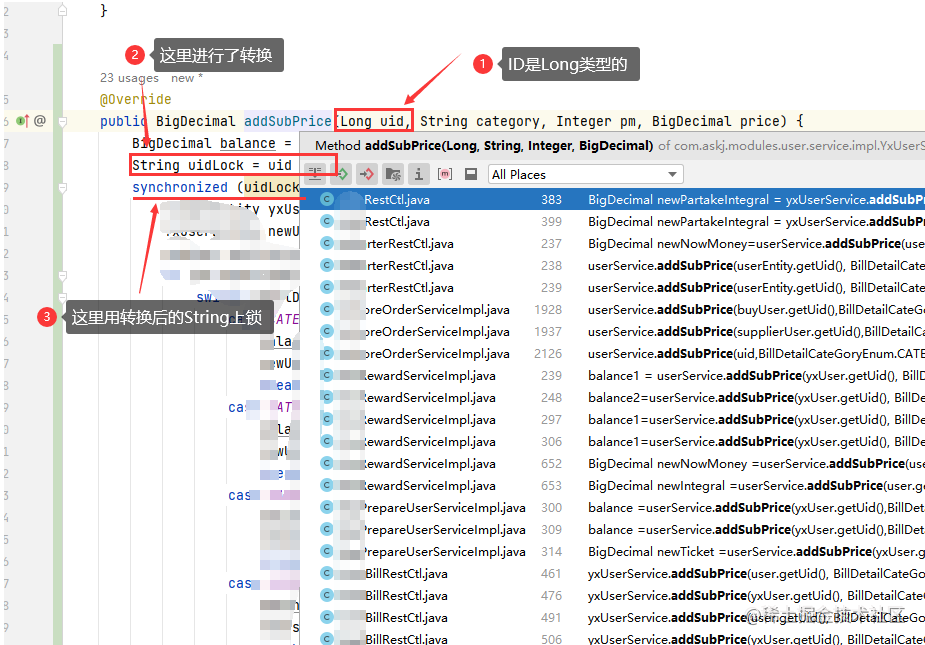
Task: Select PrepareUserServiceImpl.java line 314 usage
Action: [x=612, y=552]
